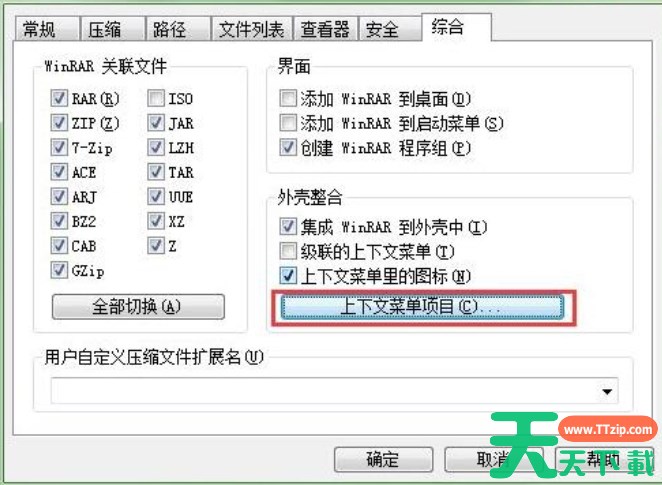Confirm settings with 确定
This screenshot has height=485, width=662.
(383, 459)
